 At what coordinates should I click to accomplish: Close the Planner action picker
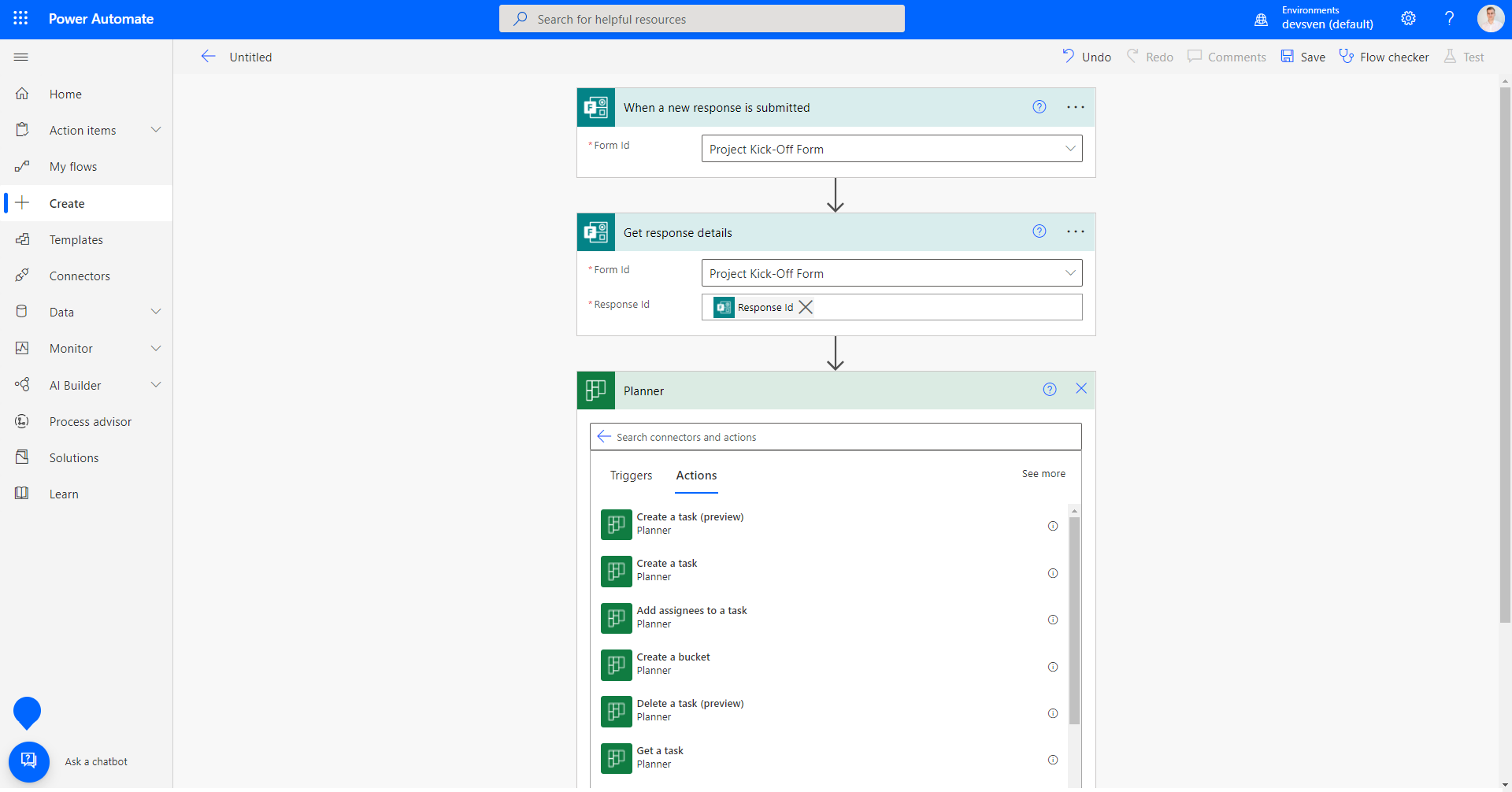(1081, 389)
